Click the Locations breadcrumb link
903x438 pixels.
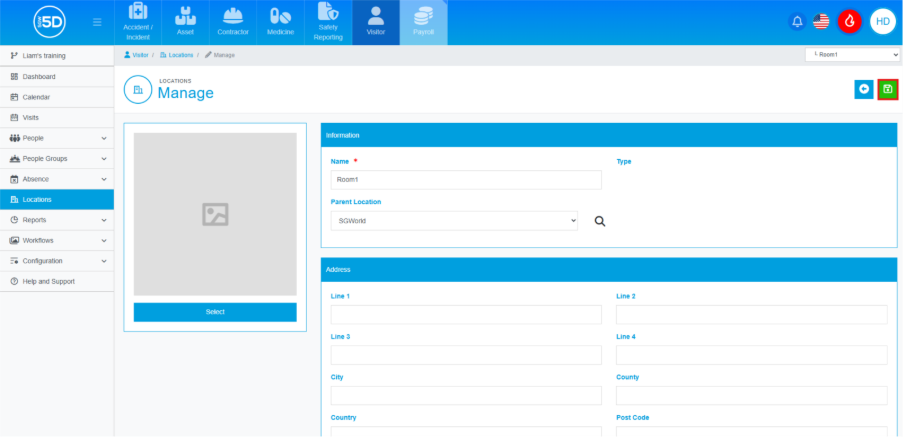180,55
